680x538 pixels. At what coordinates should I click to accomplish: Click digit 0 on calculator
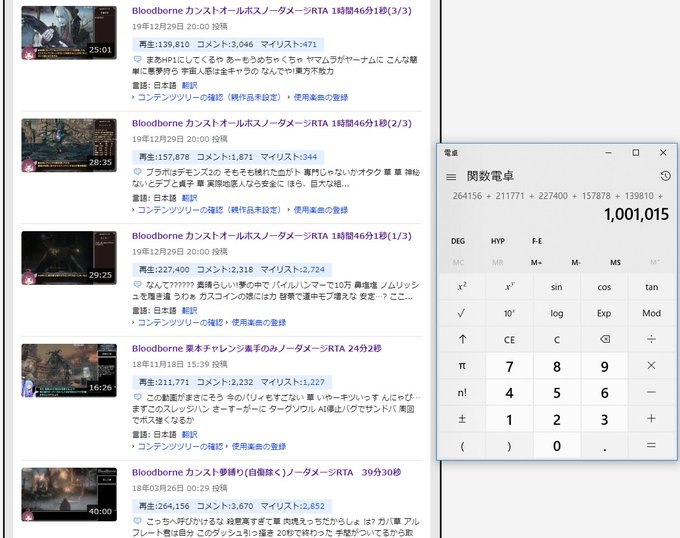[x=556, y=446]
